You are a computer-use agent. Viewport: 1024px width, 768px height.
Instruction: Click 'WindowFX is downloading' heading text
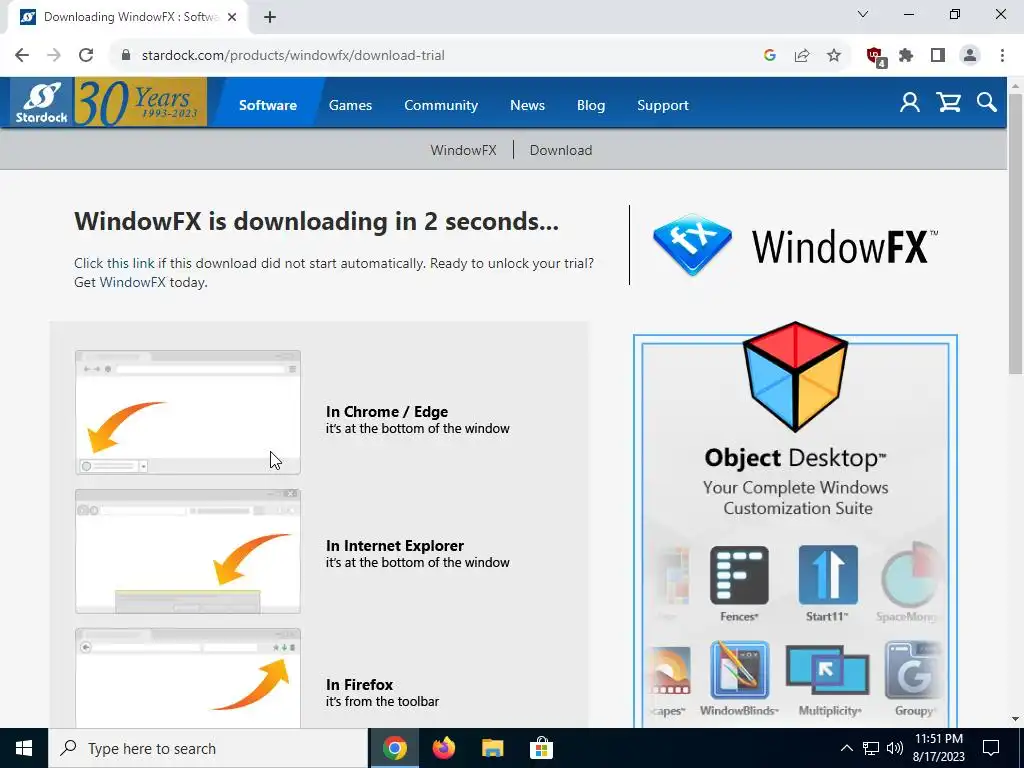316,222
